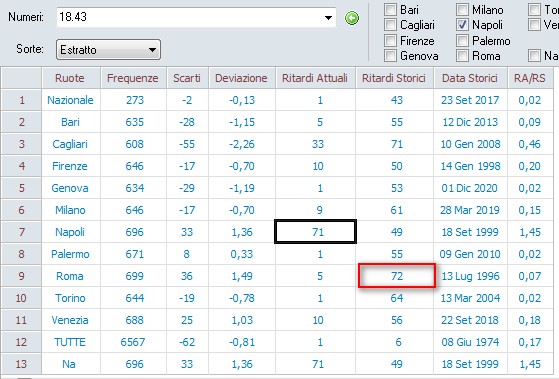Select row header number 1
The image size is (559, 379).
point(21,100)
